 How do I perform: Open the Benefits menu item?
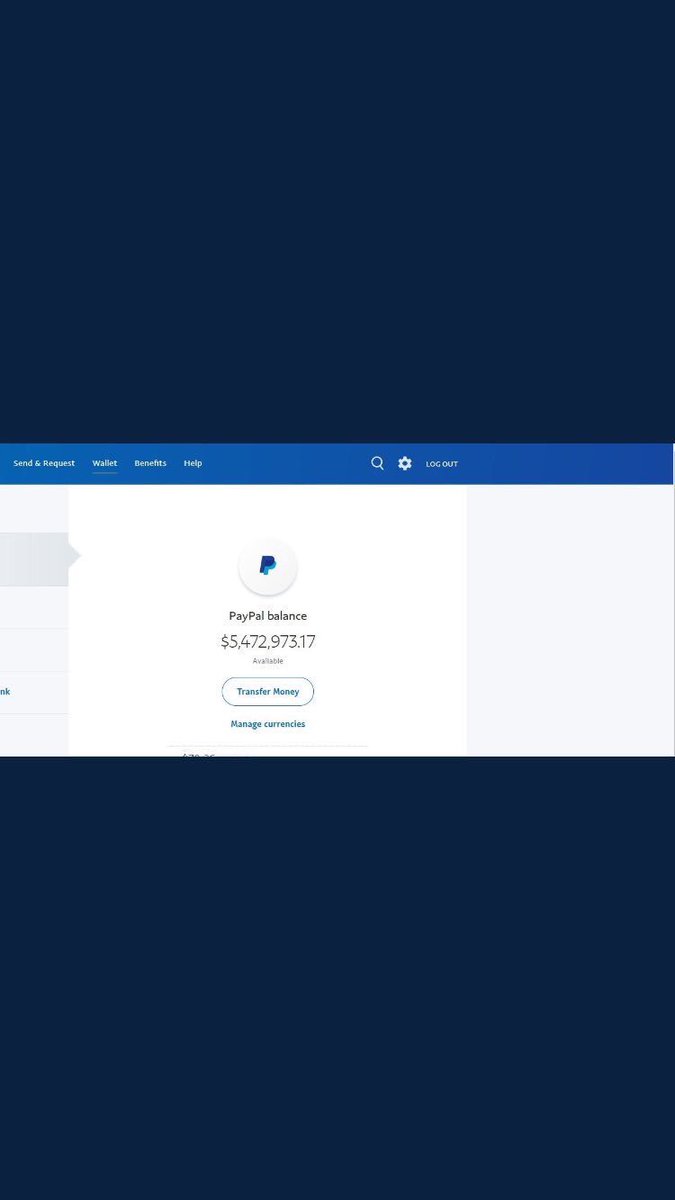(x=150, y=463)
